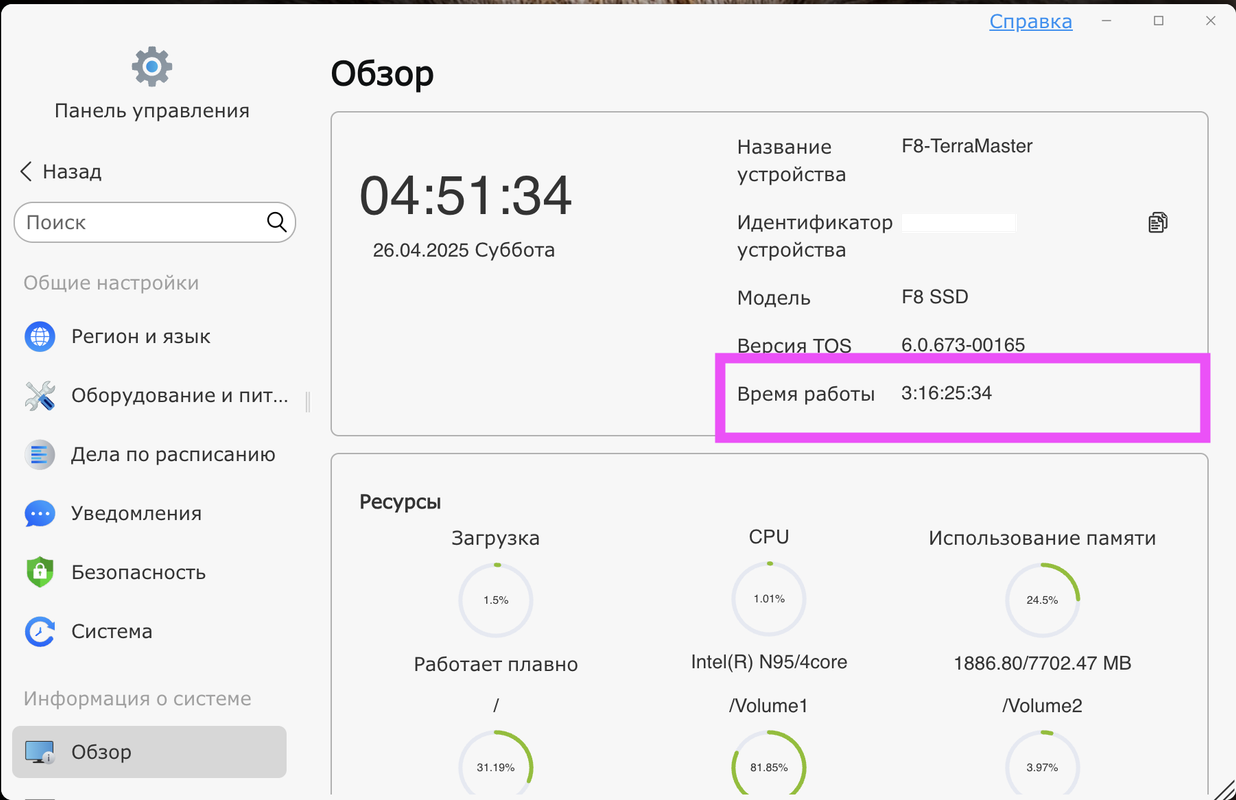
Task: Click the back chevron next to Назад
Action: 26,171
